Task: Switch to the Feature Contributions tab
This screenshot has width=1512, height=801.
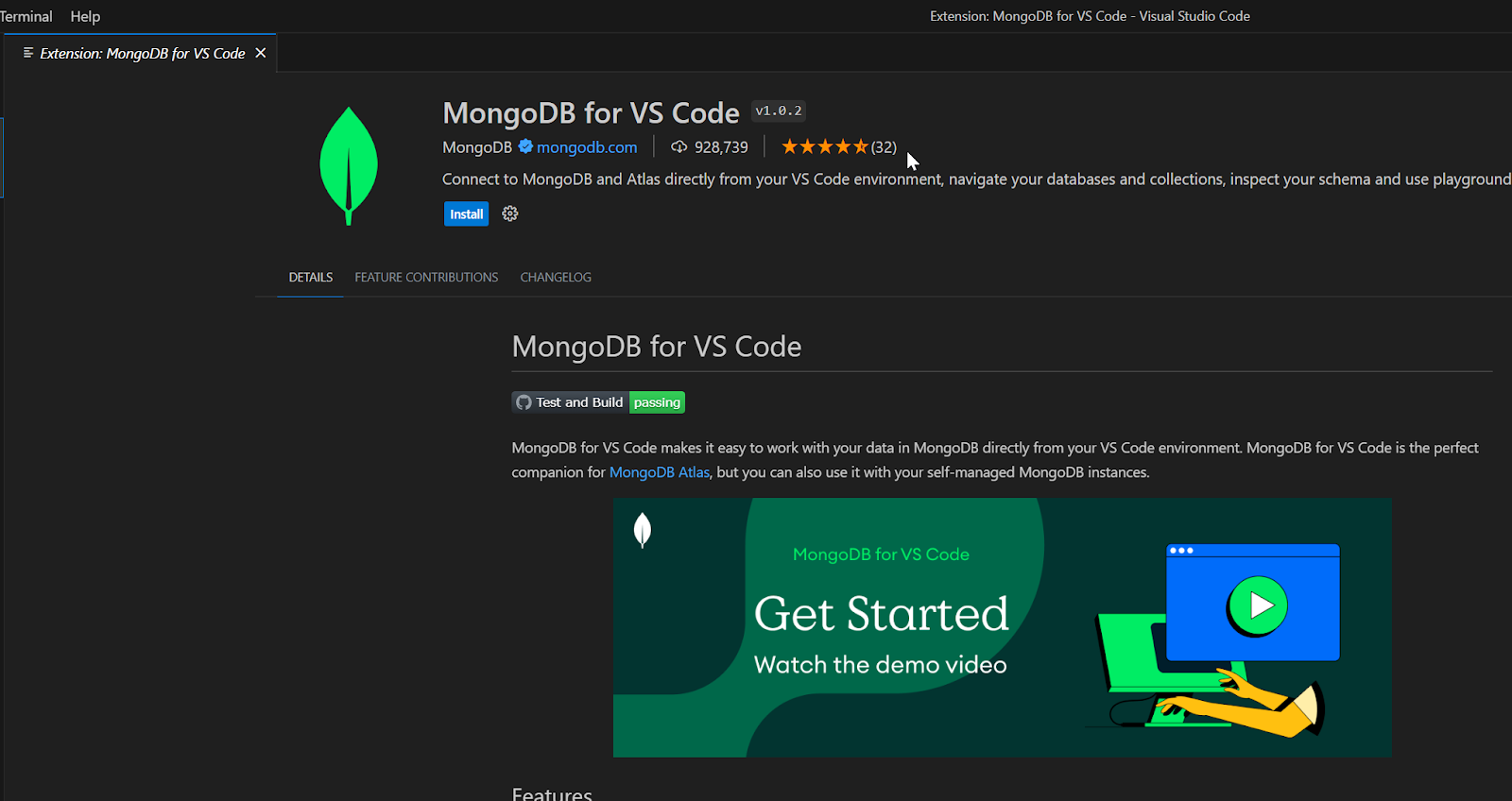Action: 426,277
